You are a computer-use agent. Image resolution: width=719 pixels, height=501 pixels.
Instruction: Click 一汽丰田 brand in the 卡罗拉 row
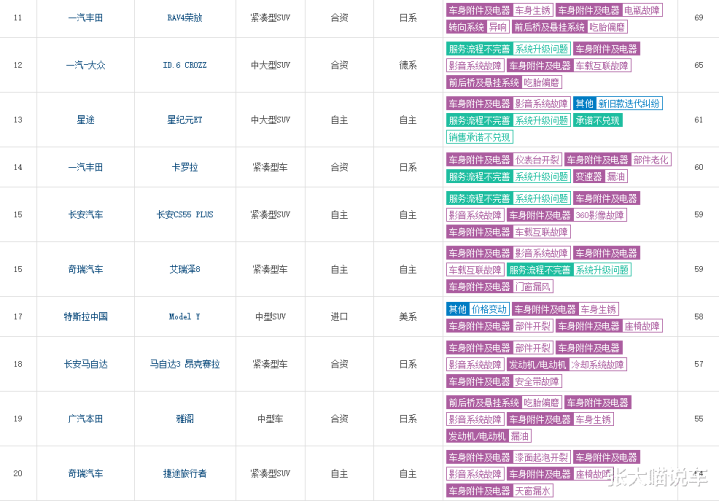[85, 167]
